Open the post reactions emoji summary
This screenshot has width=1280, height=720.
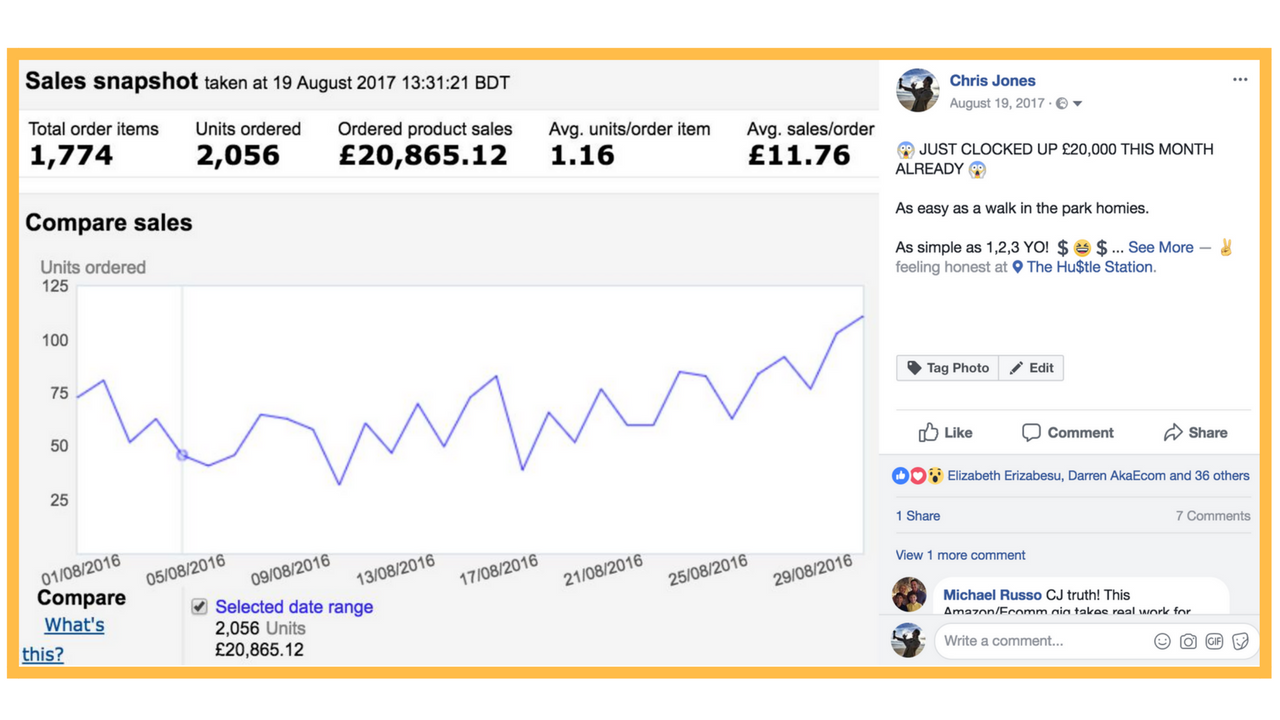[x=918, y=476]
